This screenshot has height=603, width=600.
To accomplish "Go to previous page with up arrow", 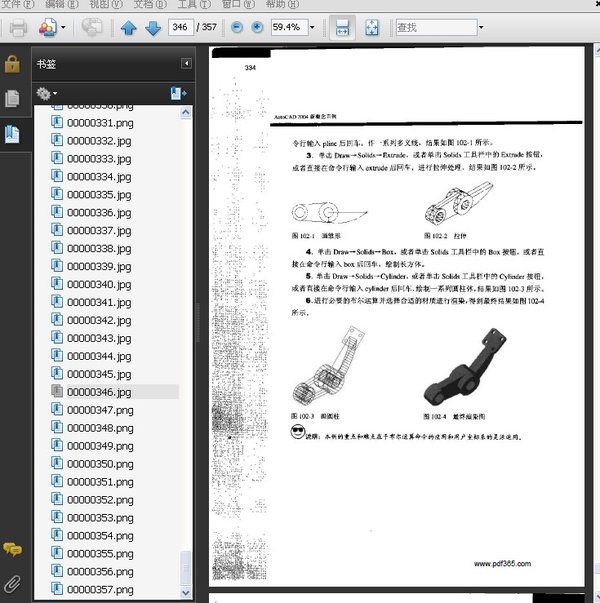I will (x=128, y=28).
